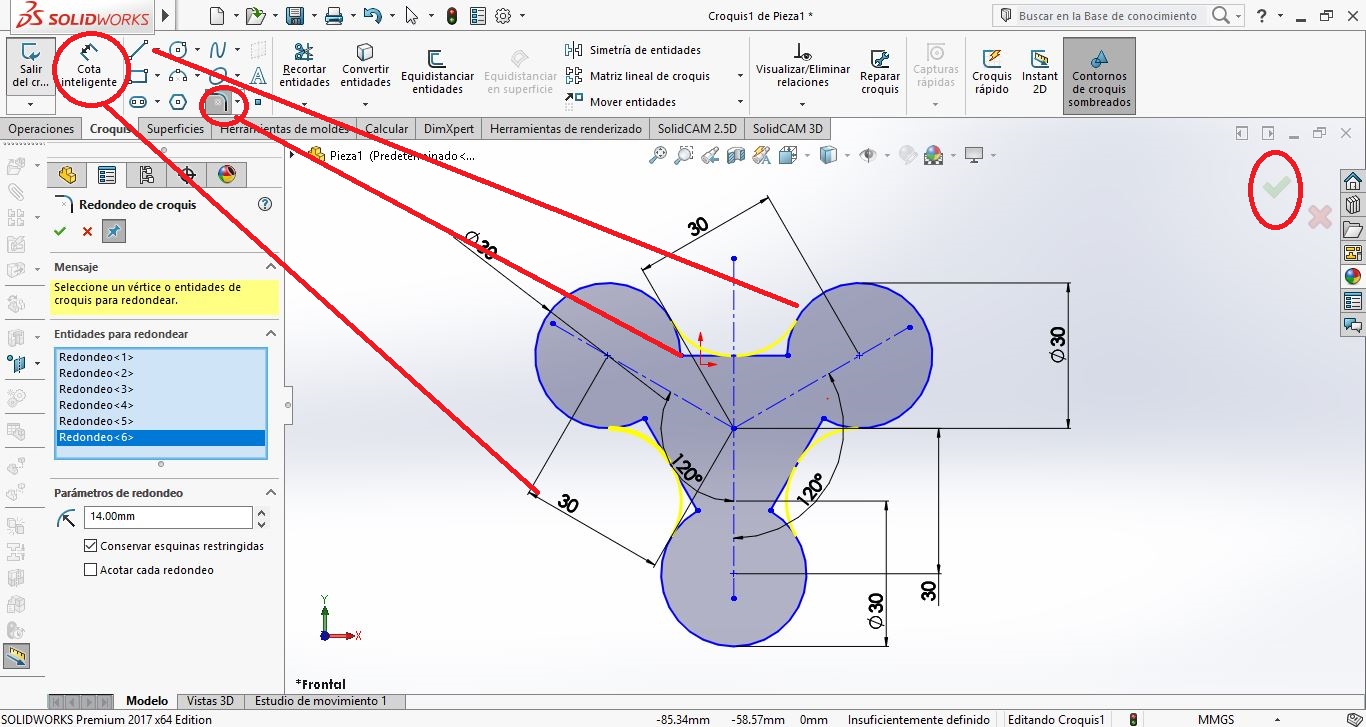Image resolution: width=1366 pixels, height=727 pixels.
Task: Select the corner Rectangle sketch tool
Action: point(139,75)
